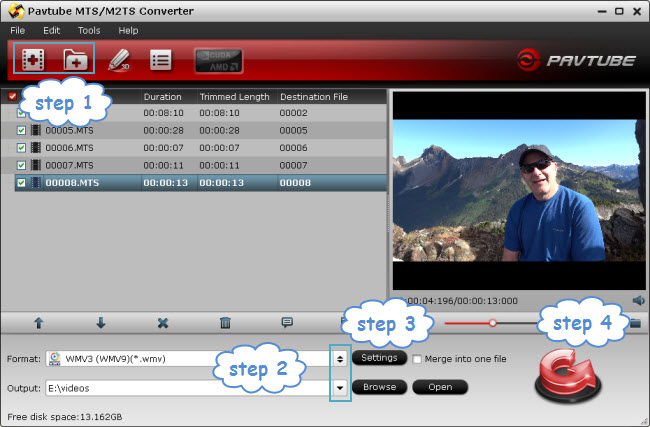The width and height of the screenshot is (650, 427).
Task: Uncheck the 00007.MTS checkbox
Action: (21, 165)
